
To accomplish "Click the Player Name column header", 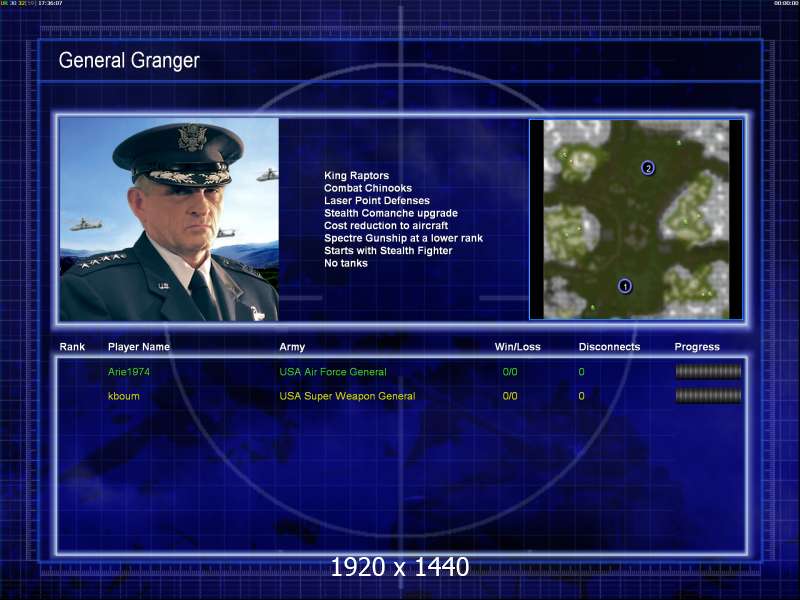I will tap(139, 347).
